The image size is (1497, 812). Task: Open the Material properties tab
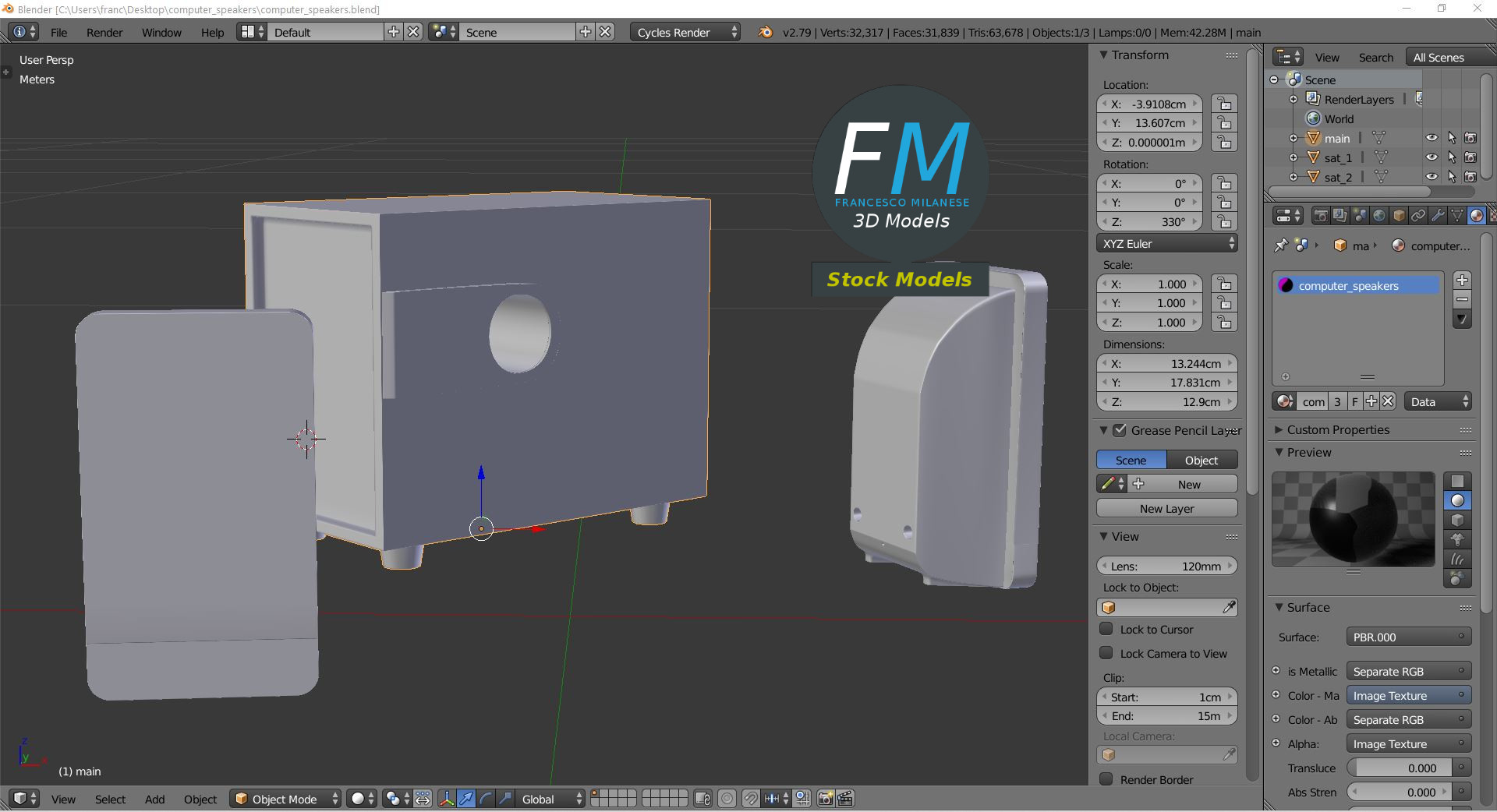tap(1477, 215)
